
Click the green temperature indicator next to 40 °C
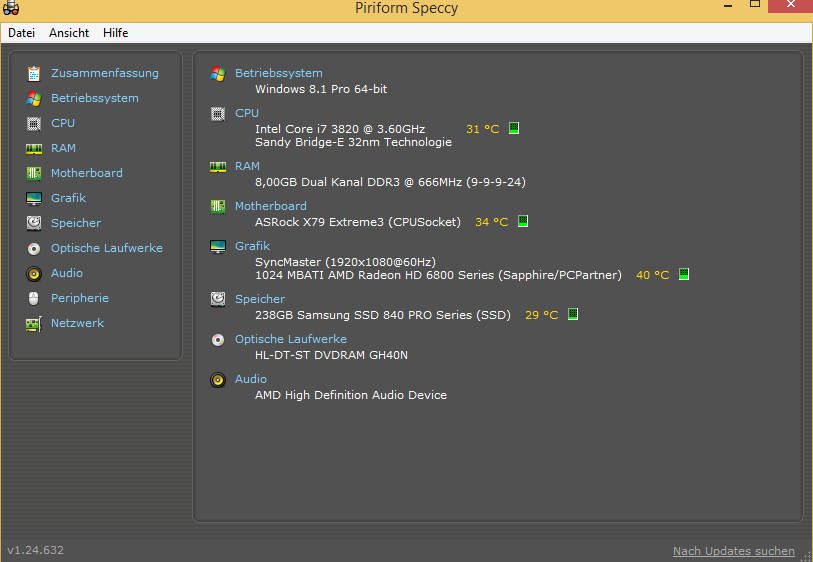pos(684,274)
